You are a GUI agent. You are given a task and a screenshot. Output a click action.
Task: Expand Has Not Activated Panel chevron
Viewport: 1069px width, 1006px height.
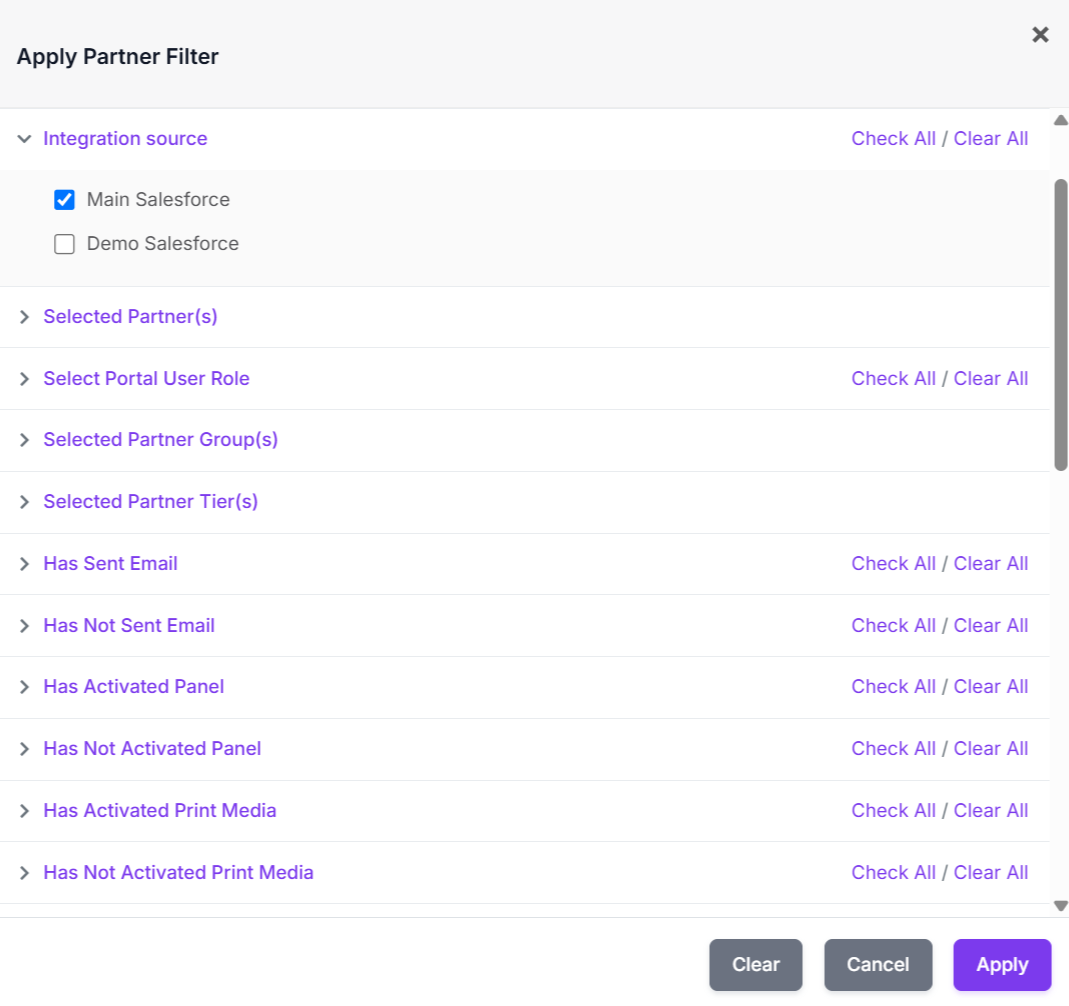pyautogui.click(x=25, y=749)
